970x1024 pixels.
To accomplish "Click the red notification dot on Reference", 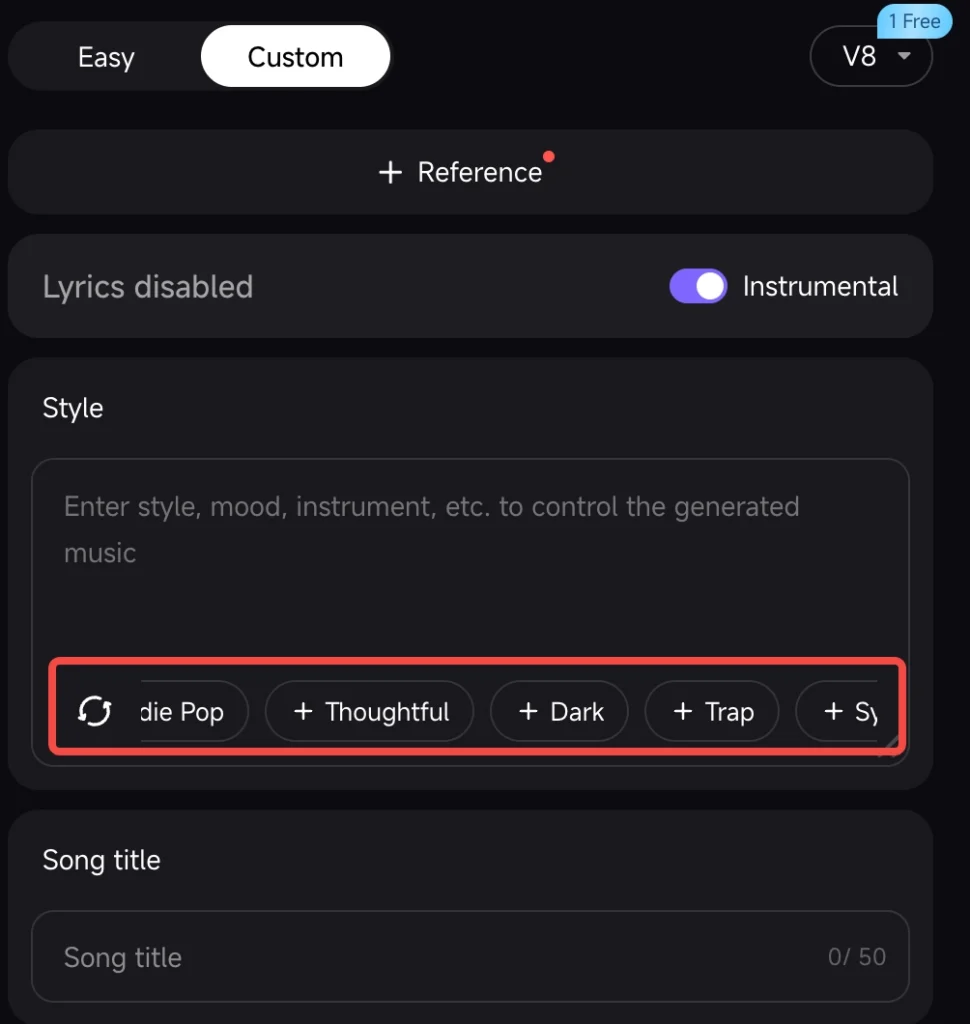I will pyautogui.click(x=548, y=156).
